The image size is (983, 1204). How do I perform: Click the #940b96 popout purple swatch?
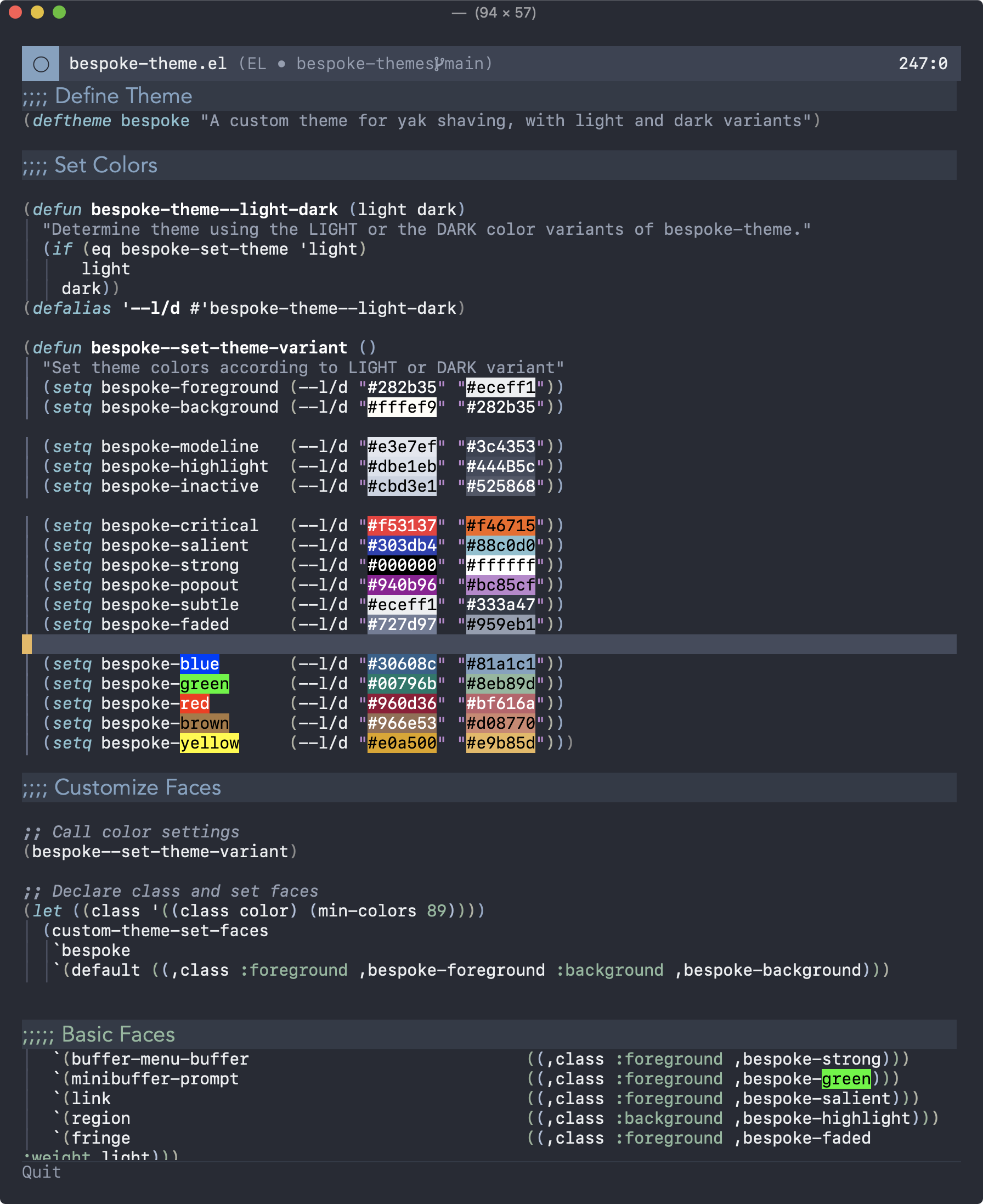click(x=402, y=585)
